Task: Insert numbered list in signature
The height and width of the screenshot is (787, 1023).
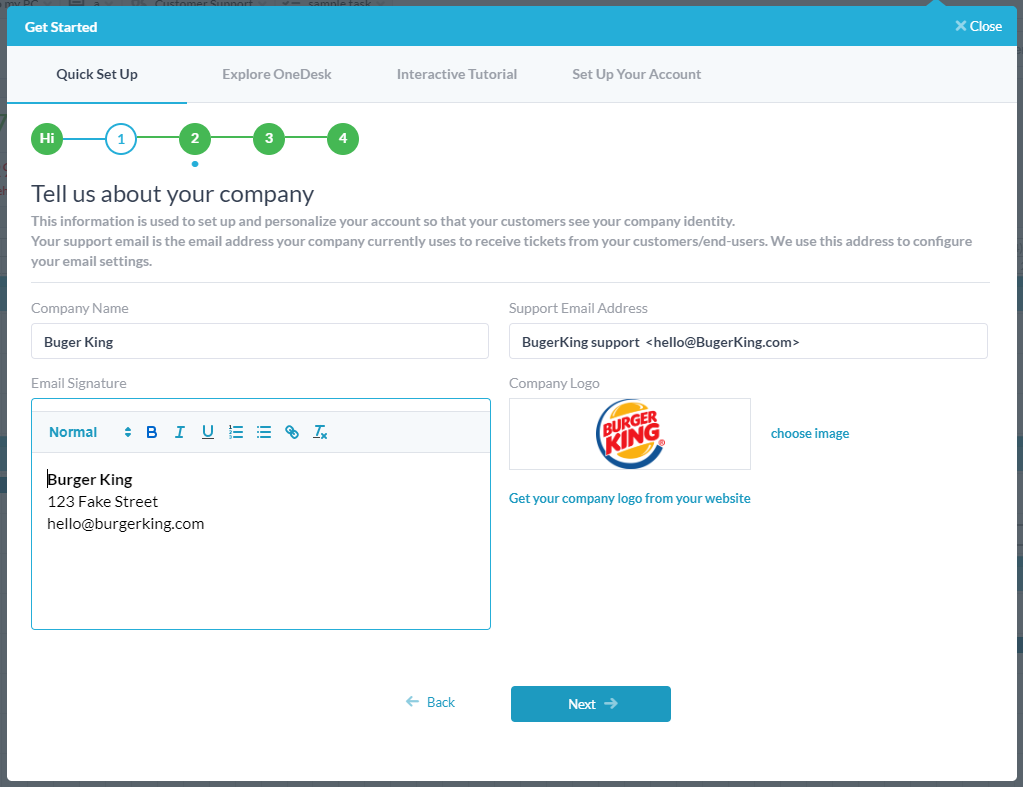Action: 236,432
